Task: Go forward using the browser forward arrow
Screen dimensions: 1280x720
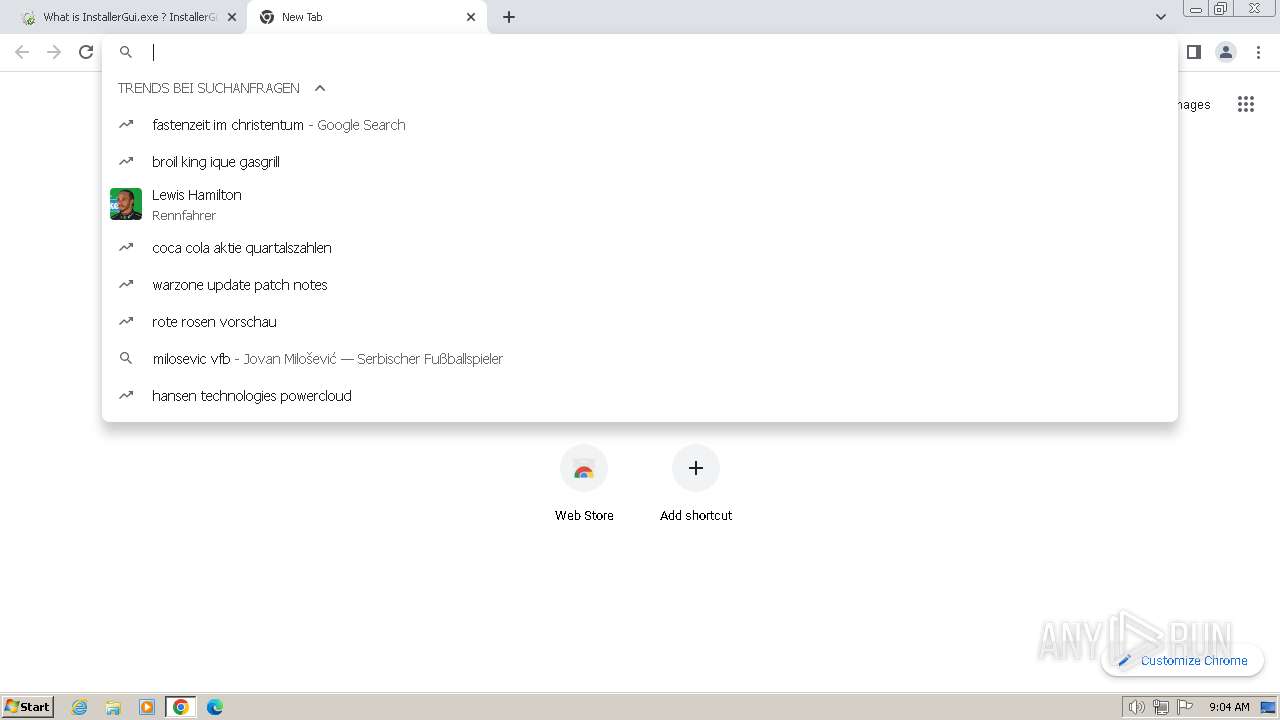Action: 54,52
